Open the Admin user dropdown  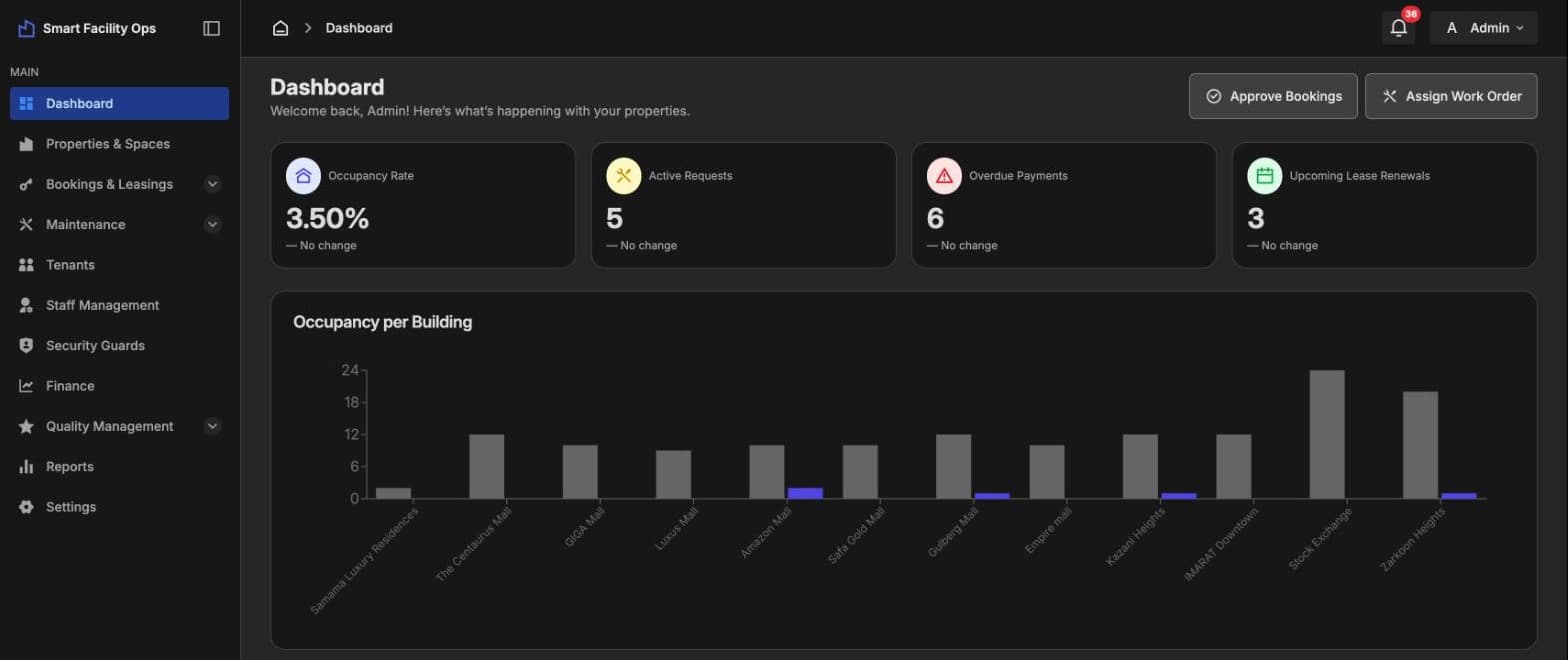(x=1483, y=28)
